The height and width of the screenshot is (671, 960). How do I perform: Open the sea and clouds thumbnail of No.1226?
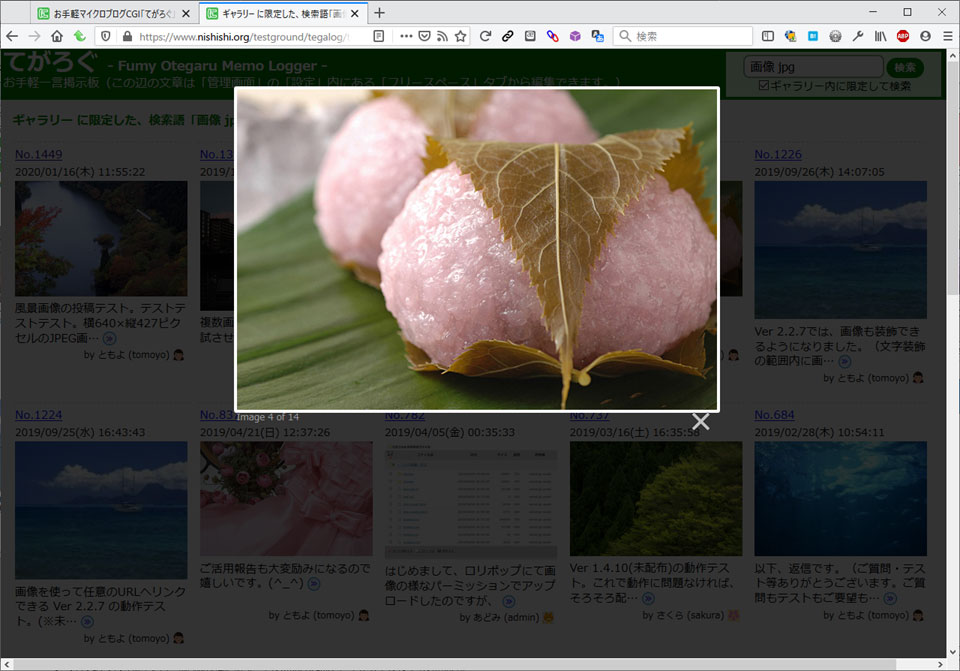841,250
